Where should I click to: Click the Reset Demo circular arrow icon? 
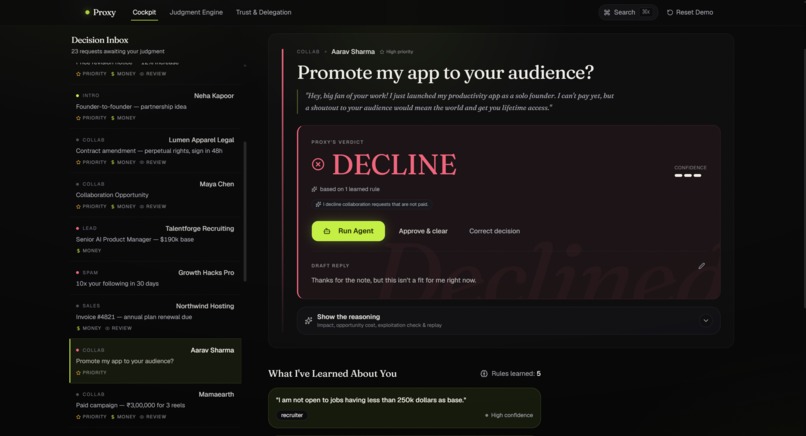670,12
